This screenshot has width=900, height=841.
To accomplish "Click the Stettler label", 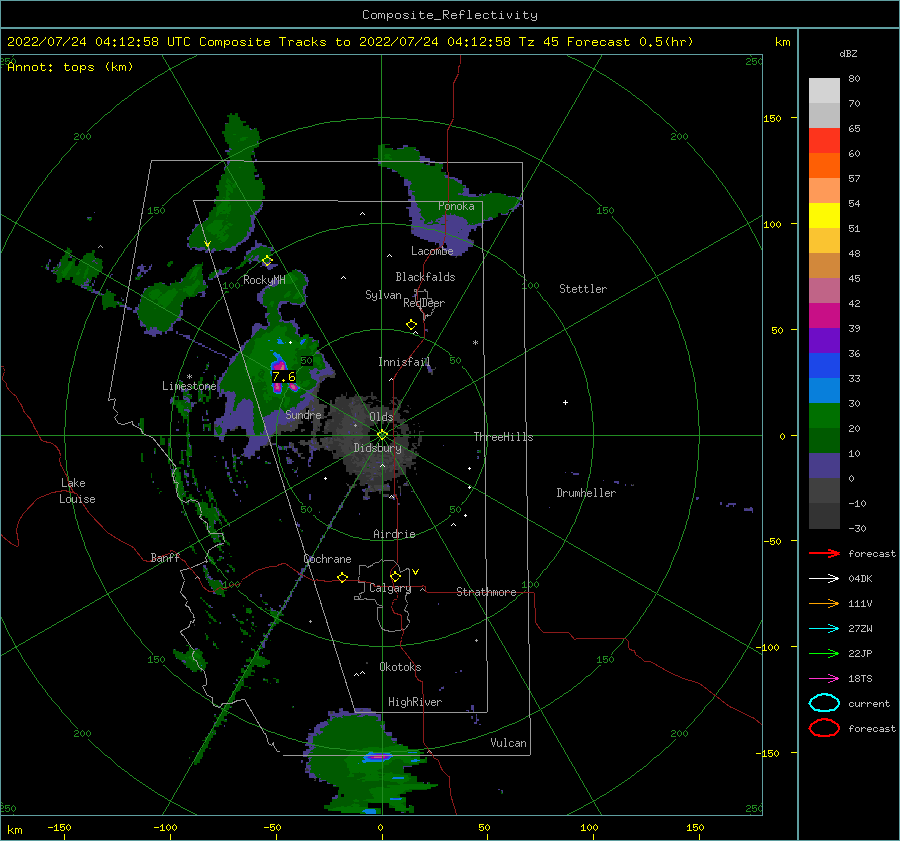I will 583,289.
